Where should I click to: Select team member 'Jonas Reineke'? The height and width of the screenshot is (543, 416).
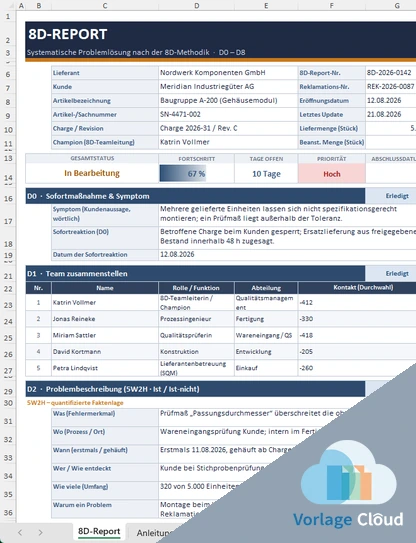[x=105, y=319]
